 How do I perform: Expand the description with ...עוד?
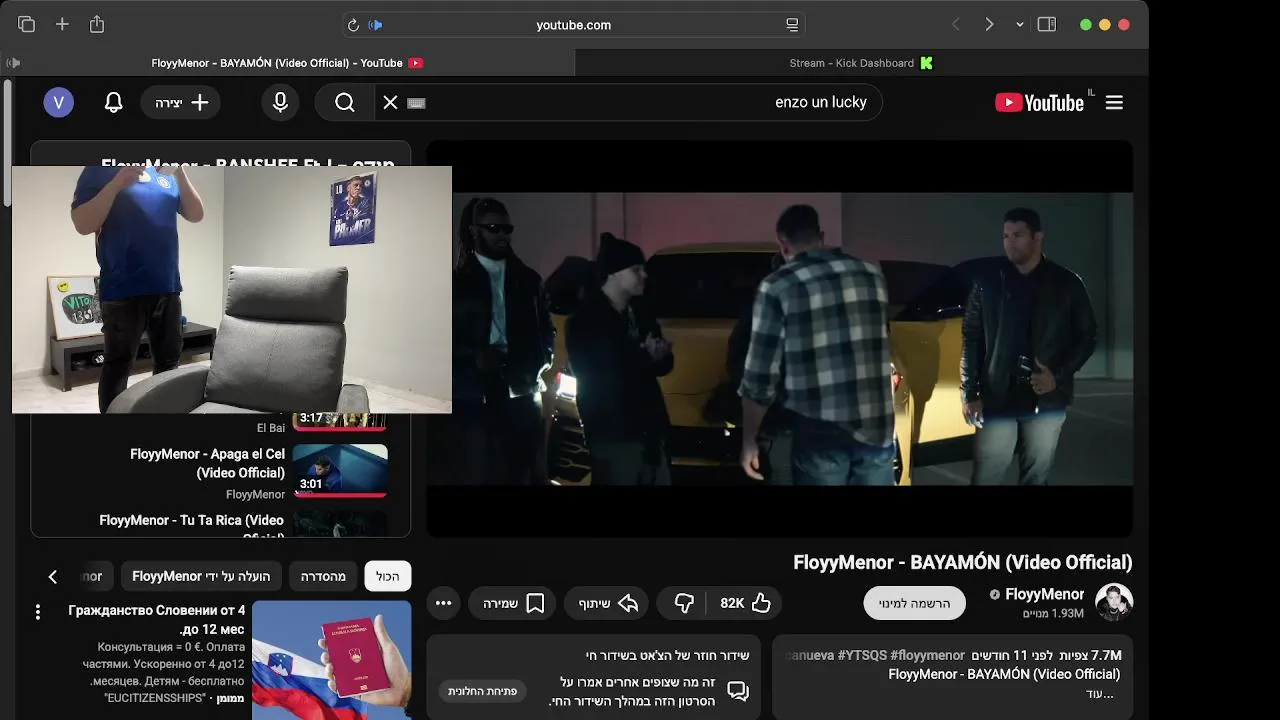[1100, 693]
